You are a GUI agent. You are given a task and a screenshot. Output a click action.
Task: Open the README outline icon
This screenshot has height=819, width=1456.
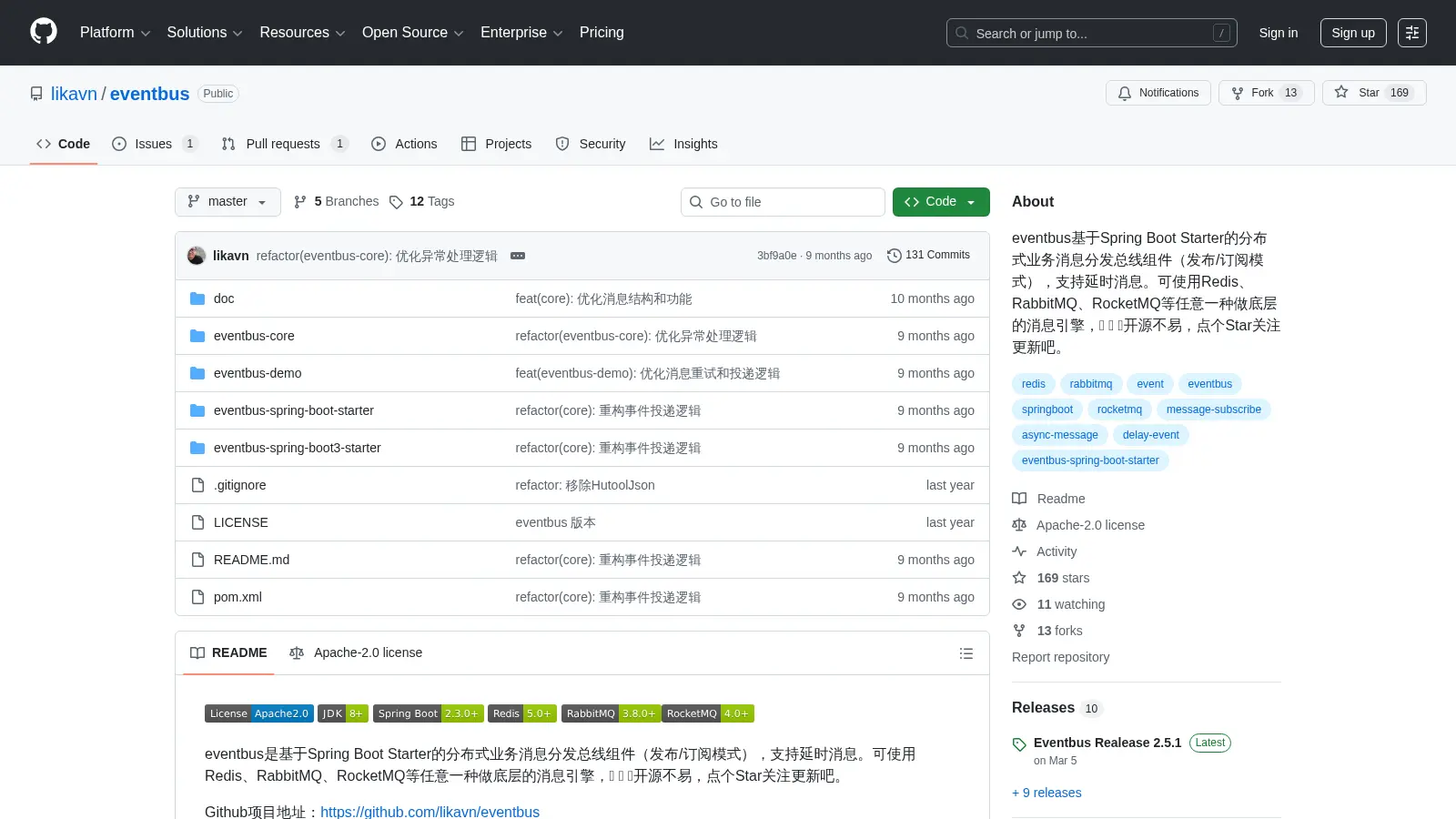tap(966, 653)
